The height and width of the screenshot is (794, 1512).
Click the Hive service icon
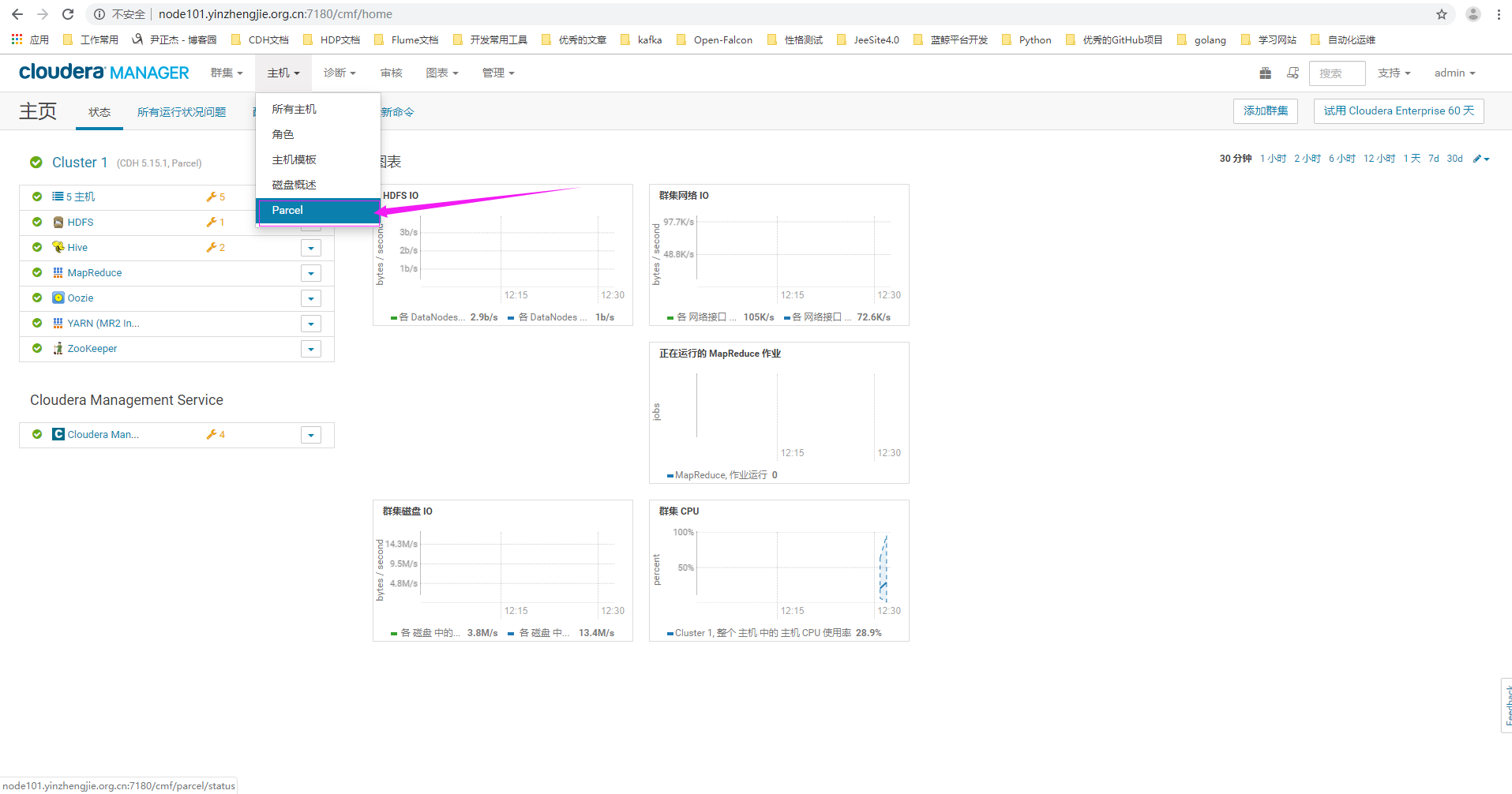tap(58, 248)
